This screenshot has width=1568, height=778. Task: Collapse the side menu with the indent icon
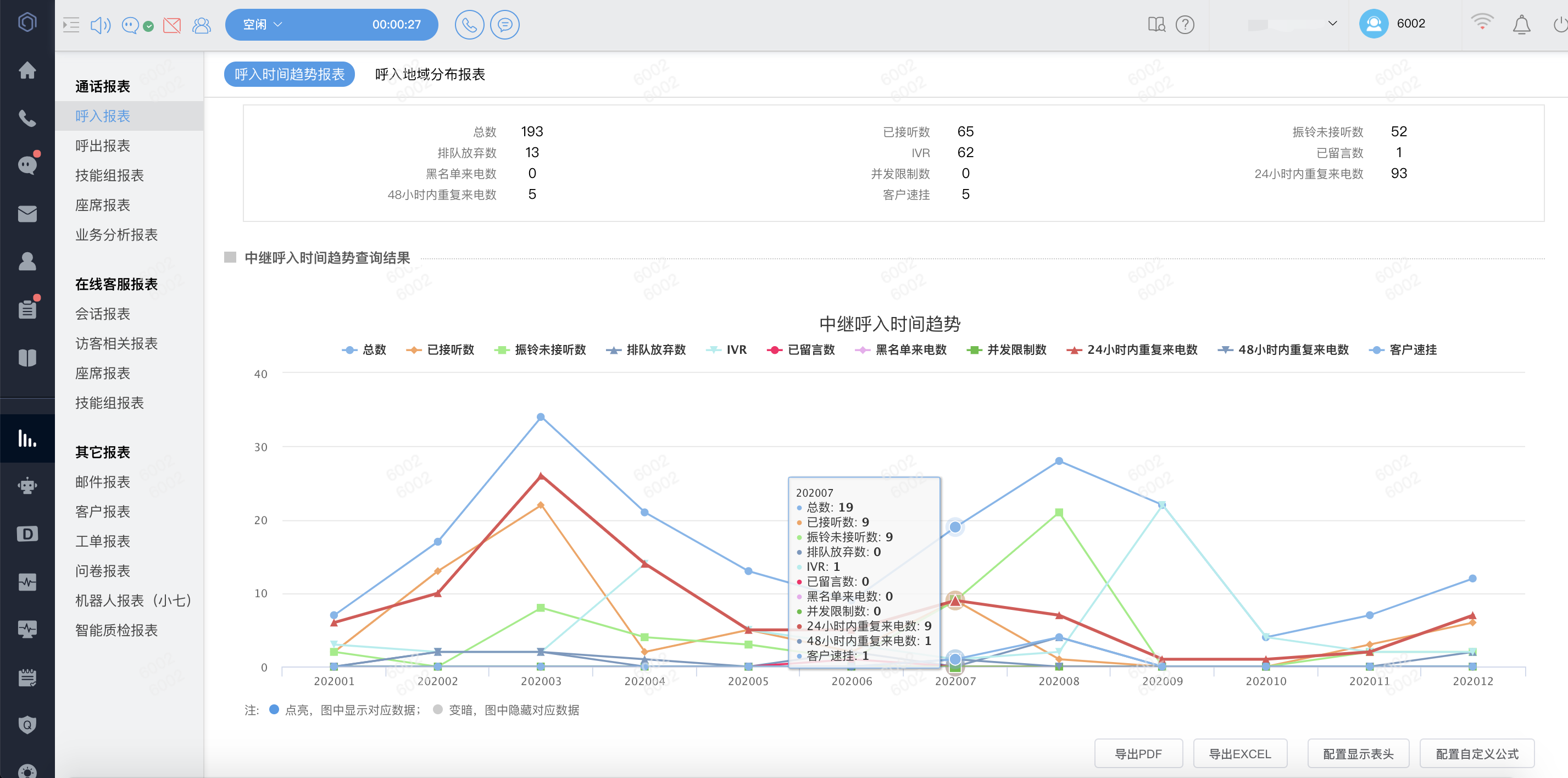(71, 25)
